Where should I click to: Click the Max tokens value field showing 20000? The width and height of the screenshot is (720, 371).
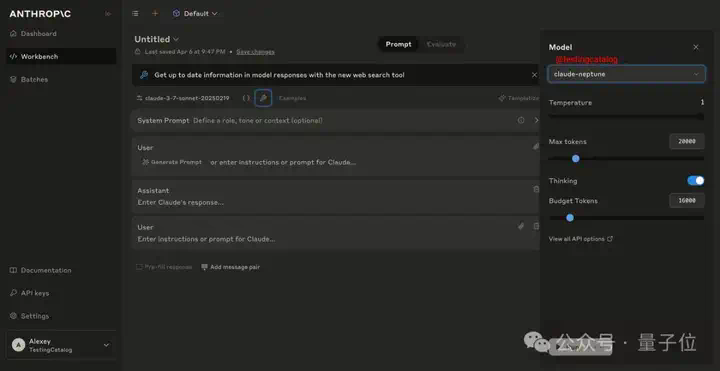[x=687, y=142]
